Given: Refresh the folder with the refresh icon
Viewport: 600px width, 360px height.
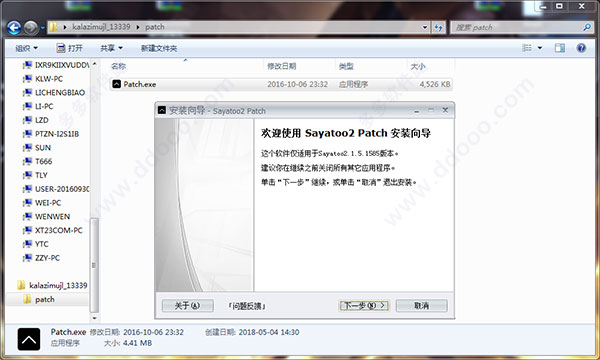Looking at the screenshot, I should 439,27.
